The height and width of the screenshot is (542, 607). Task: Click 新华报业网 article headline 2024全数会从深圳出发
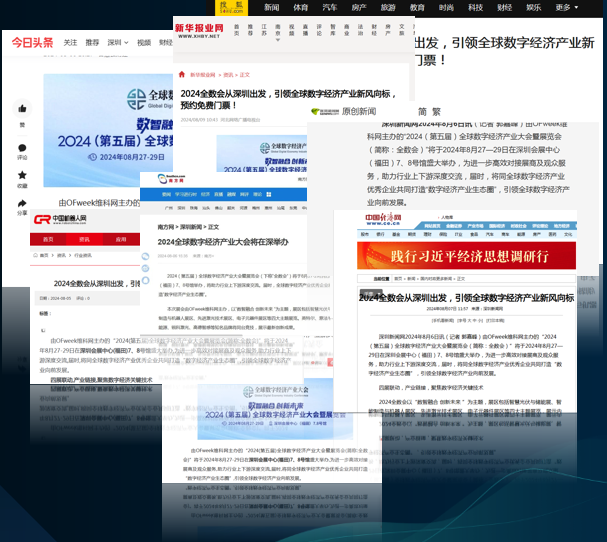pos(289,99)
